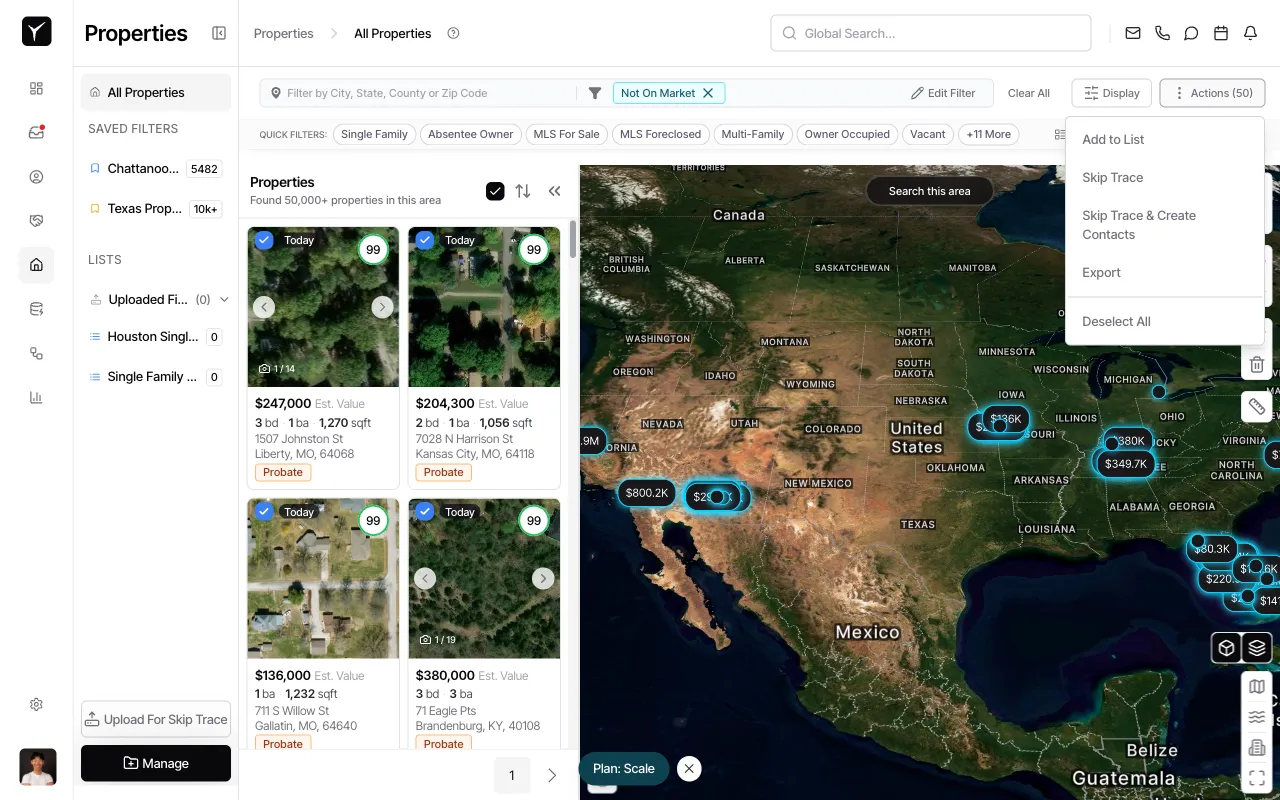The height and width of the screenshot is (800, 1280).
Task: Open notifications bell icon
Action: [x=1250, y=33]
